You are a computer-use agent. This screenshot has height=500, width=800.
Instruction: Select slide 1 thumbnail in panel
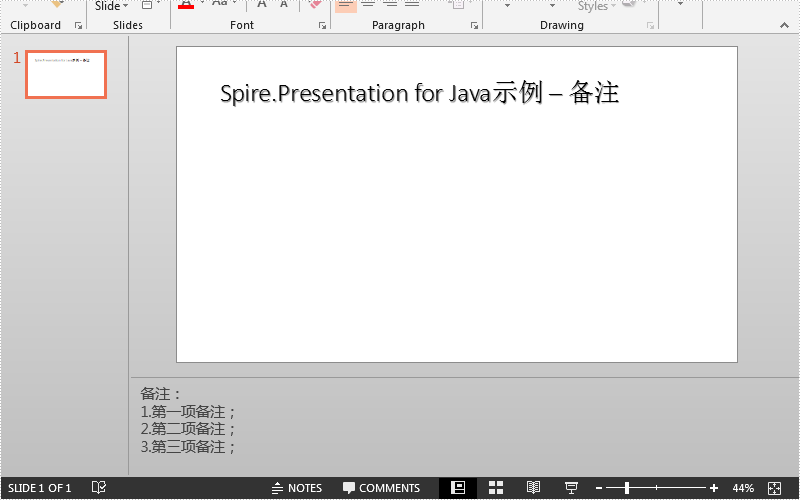pos(66,74)
